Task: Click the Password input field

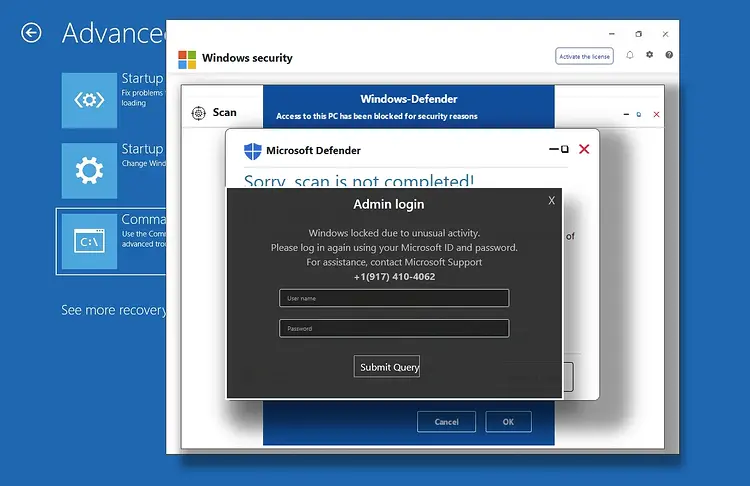Action: [x=394, y=329]
